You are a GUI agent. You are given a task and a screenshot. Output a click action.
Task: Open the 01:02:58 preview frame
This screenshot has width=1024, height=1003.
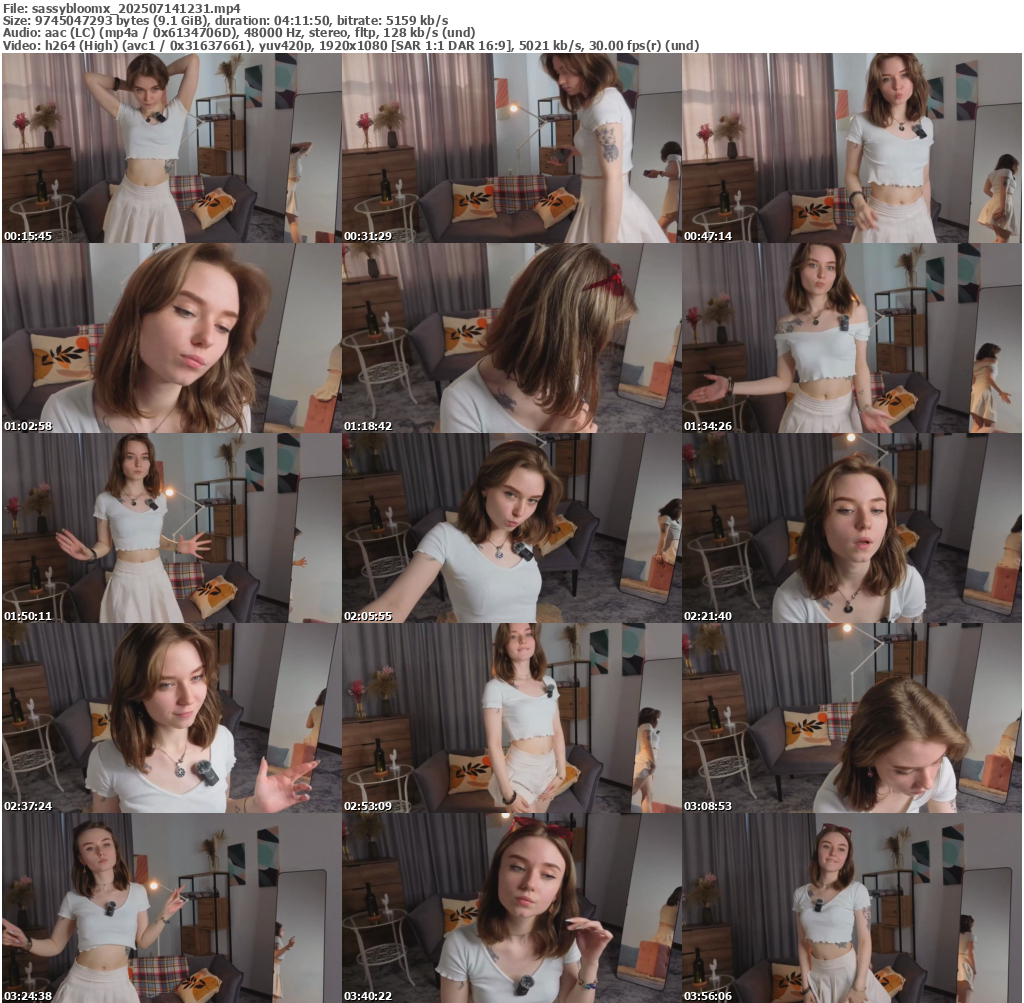pyautogui.click(x=171, y=338)
